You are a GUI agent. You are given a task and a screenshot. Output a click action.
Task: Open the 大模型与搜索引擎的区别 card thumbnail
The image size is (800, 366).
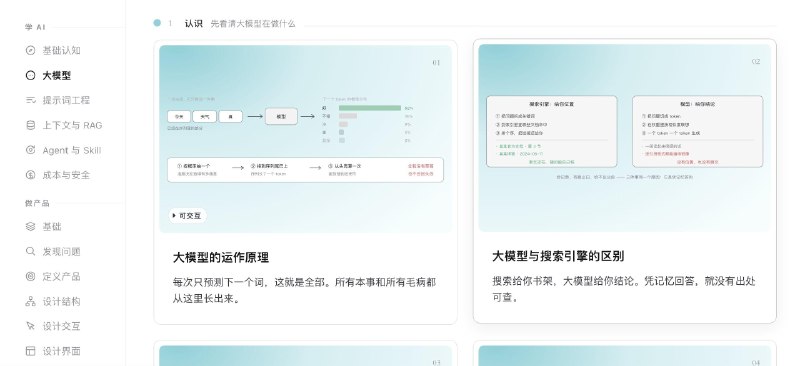tap(624, 138)
